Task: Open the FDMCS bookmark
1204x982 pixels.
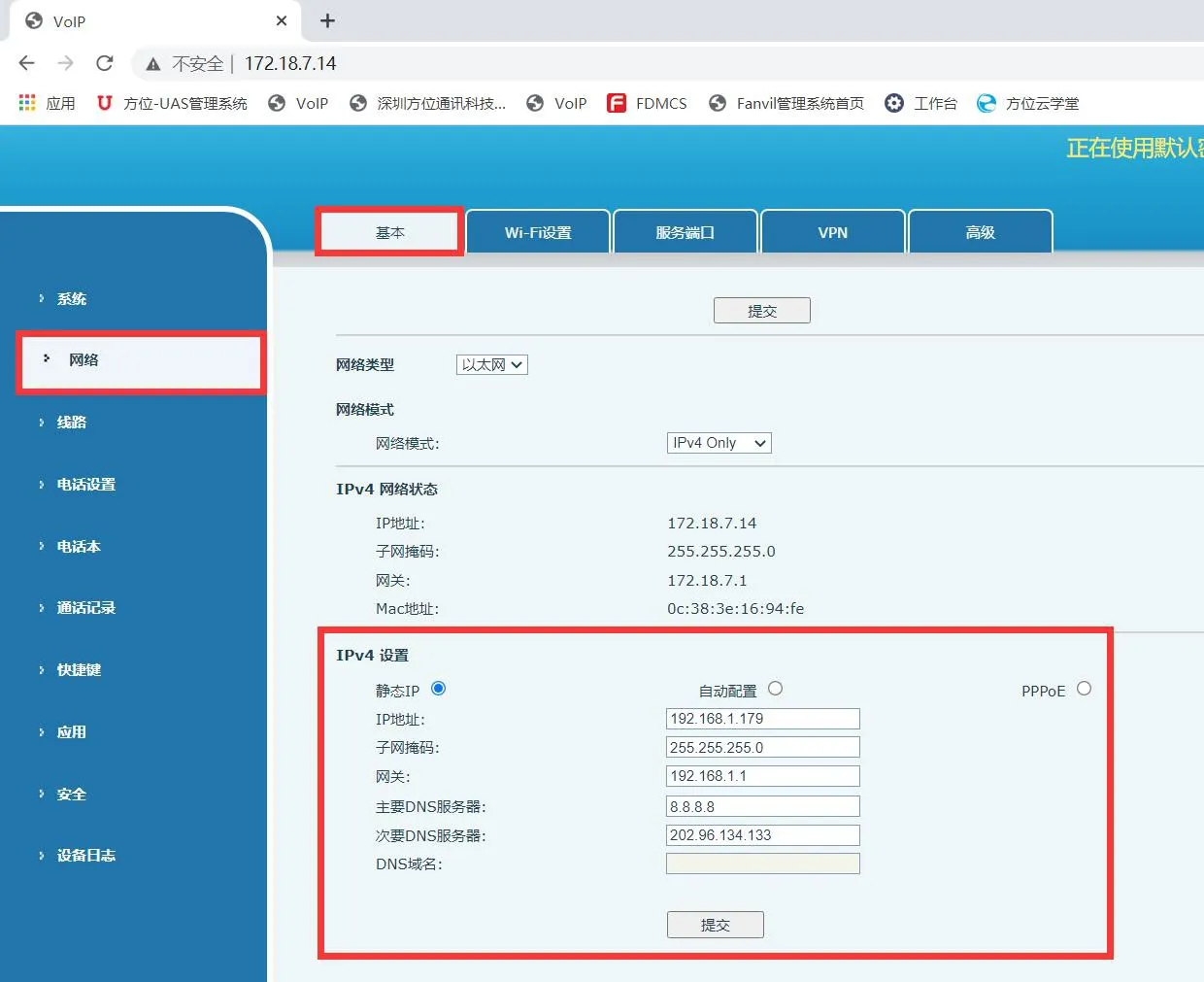Action: pyautogui.click(x=647, y=103)
